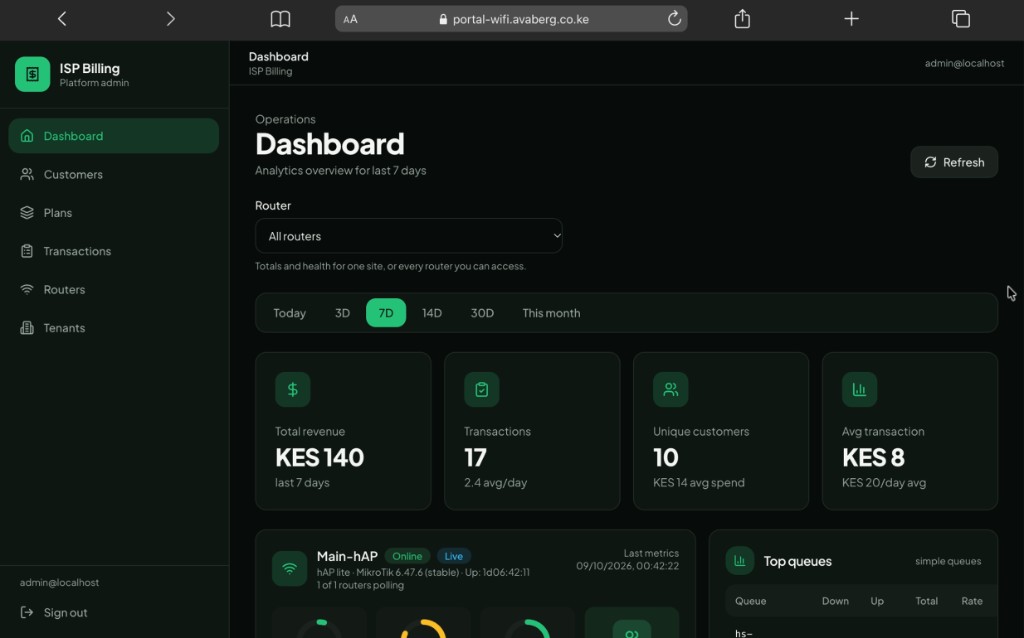This screenshot has height=638, width=1024.
Task: Click the yellow gauge ring in Main-hAP card
Action: click(x=423, y=630)
